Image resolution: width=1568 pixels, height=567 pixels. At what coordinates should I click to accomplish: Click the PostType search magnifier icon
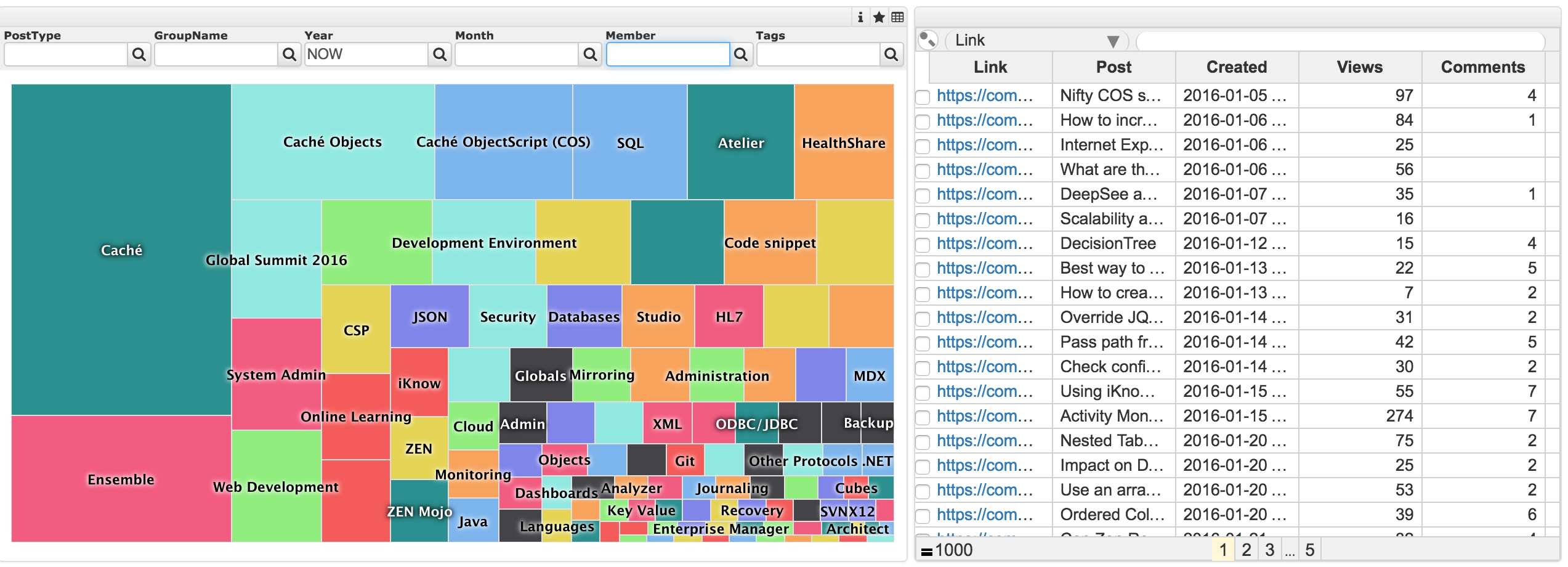click(139, 54)
